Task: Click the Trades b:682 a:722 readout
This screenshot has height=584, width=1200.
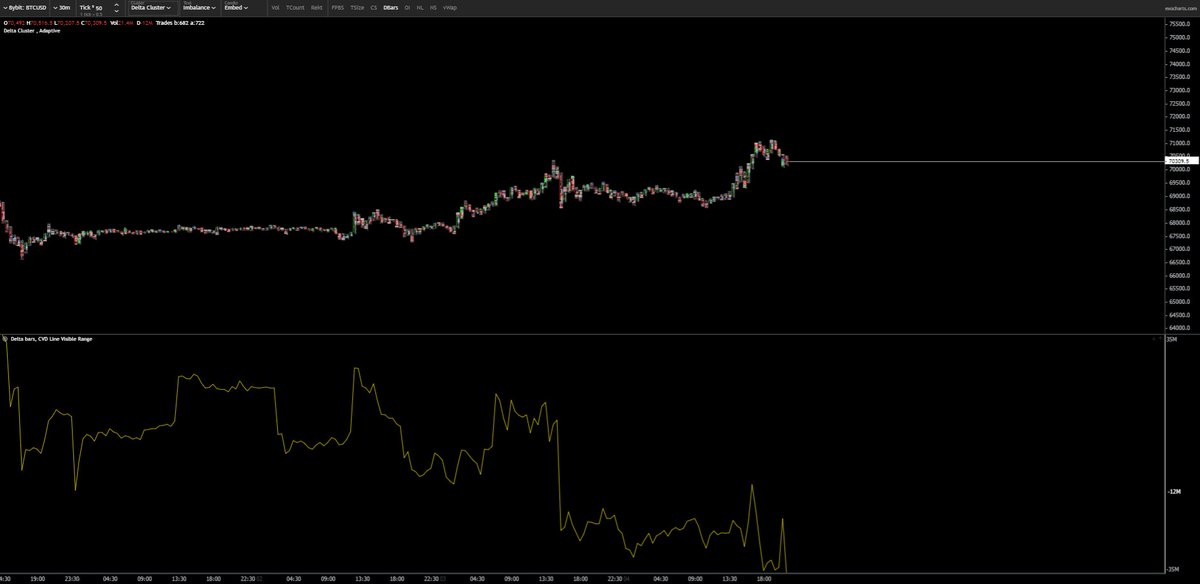Action: click(180, 23)
